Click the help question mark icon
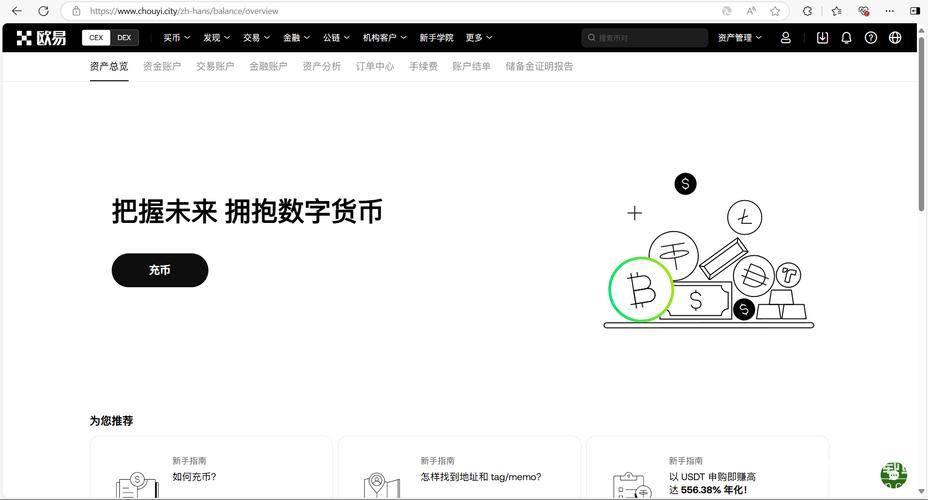The height and width of the screenshot is (500, 928). [870, 38]
